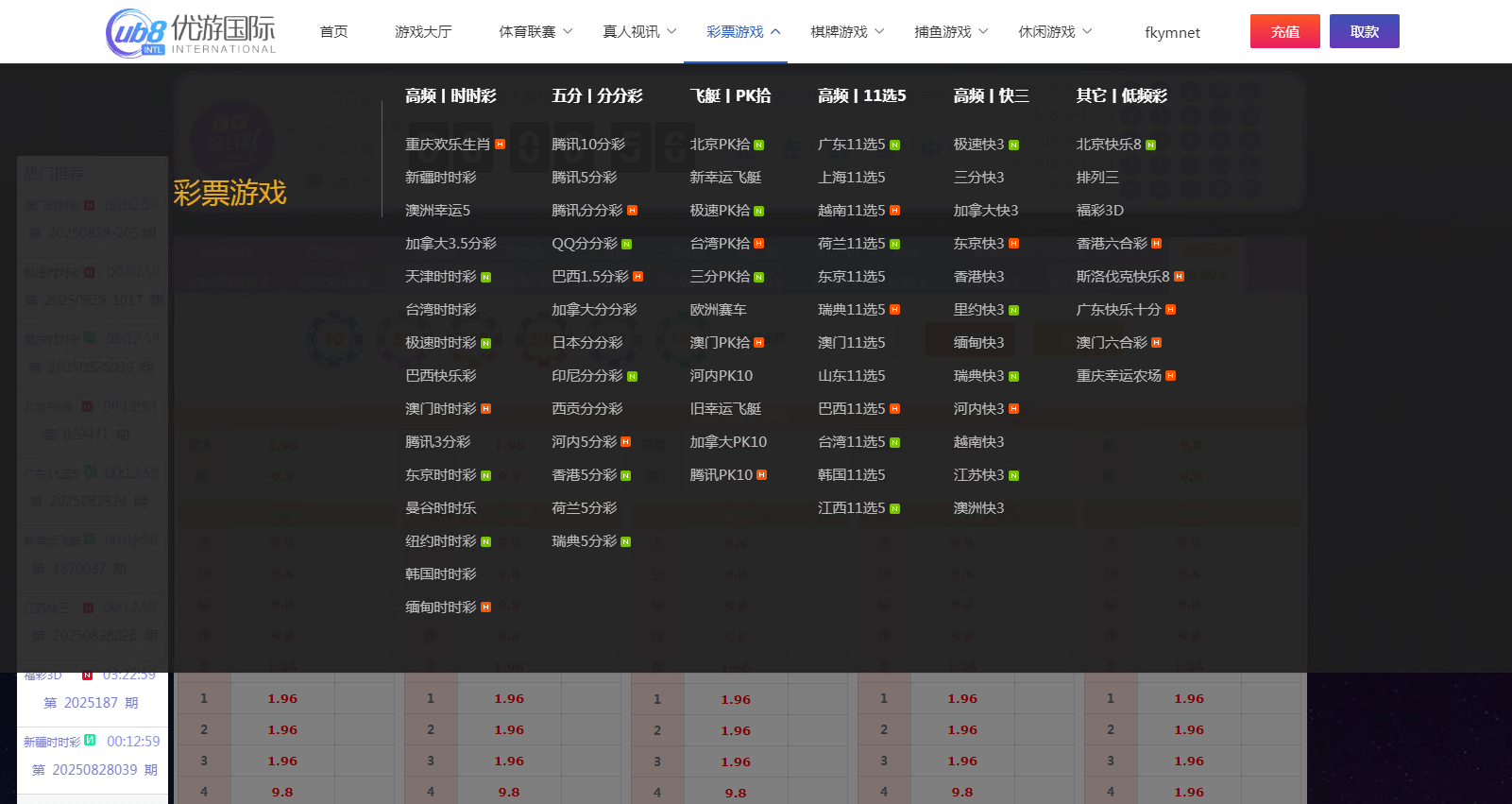Click the hot badge beside 腾讯分分彩
Viewport: 1512px width, 804px height.
point(632,211)
